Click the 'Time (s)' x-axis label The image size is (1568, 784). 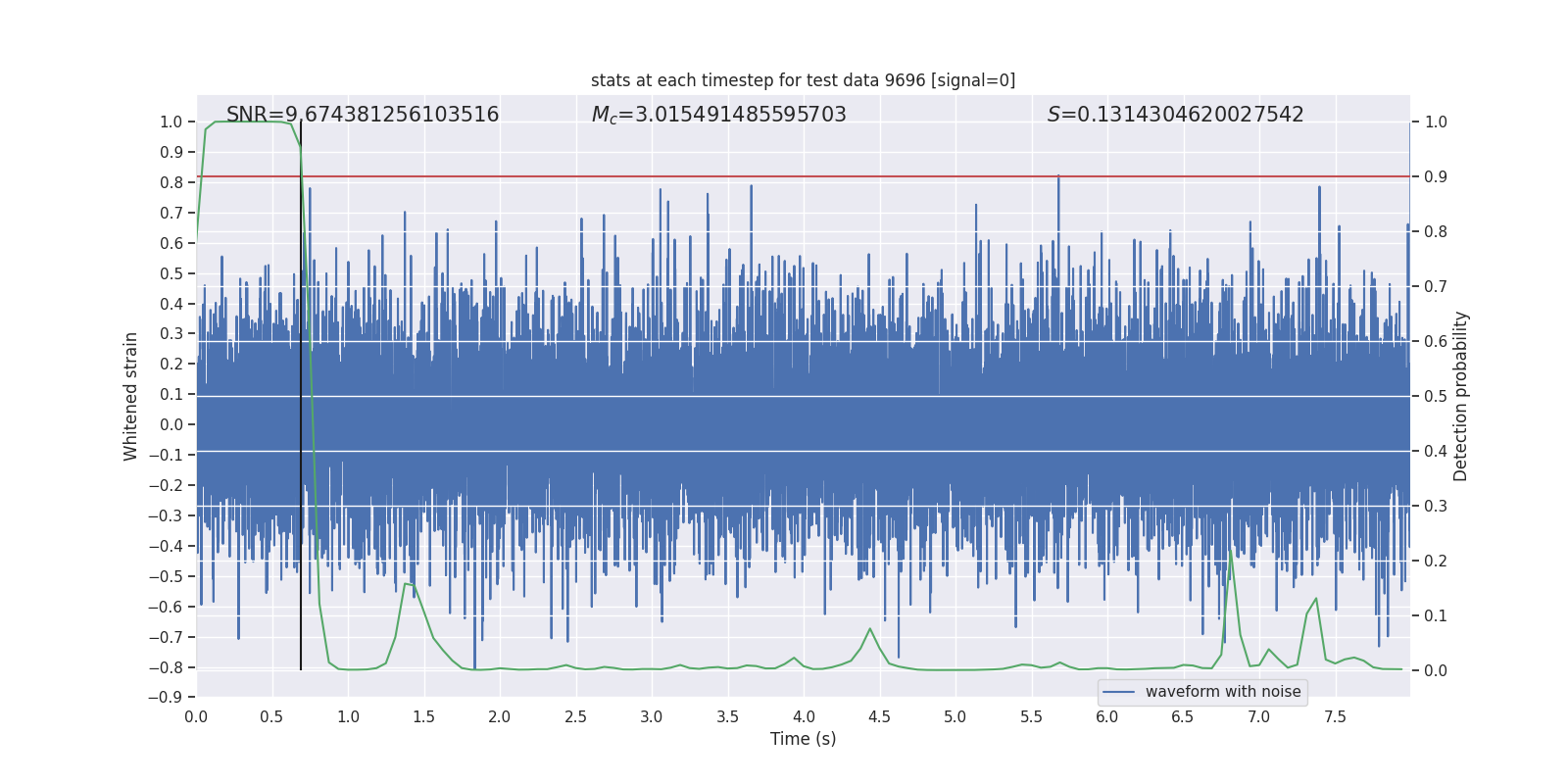[803, 739]
